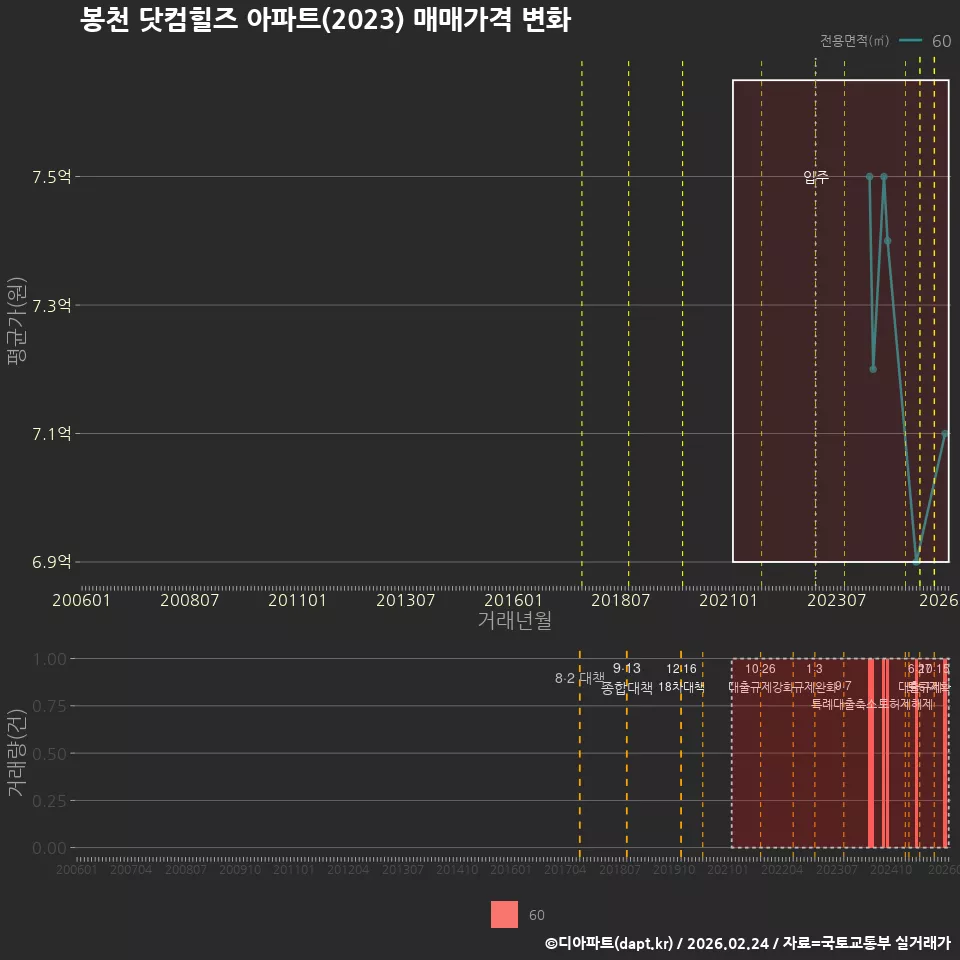Click the 201601 label on the price chart axis
The width and height of the screenshot is (960, 960).
click(x=513, y=600)
